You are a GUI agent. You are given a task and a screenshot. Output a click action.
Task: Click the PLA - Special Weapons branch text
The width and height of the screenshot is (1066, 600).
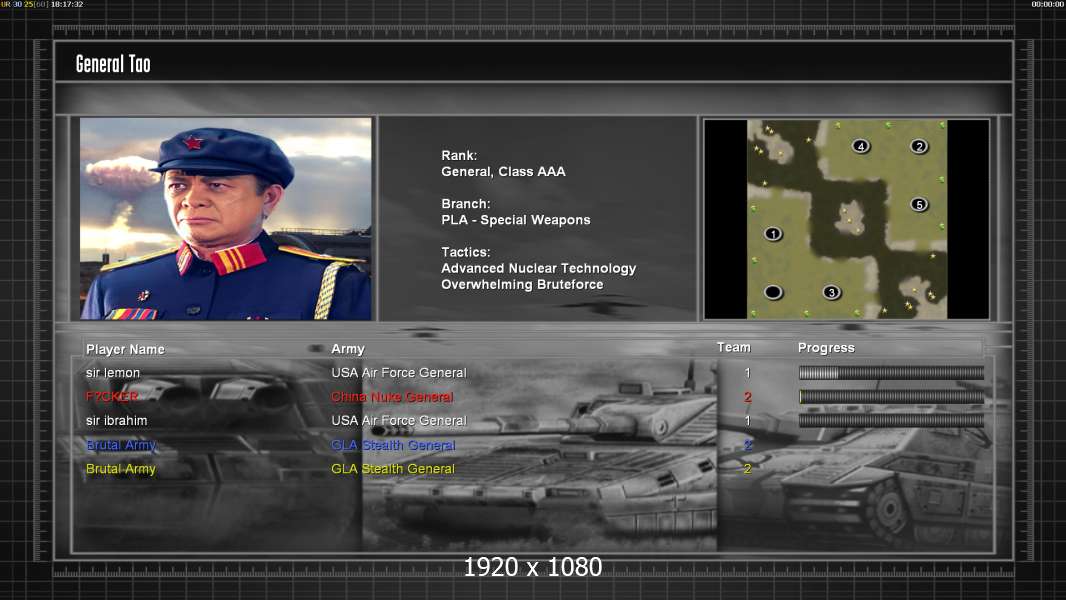click(x=515, y=220)
